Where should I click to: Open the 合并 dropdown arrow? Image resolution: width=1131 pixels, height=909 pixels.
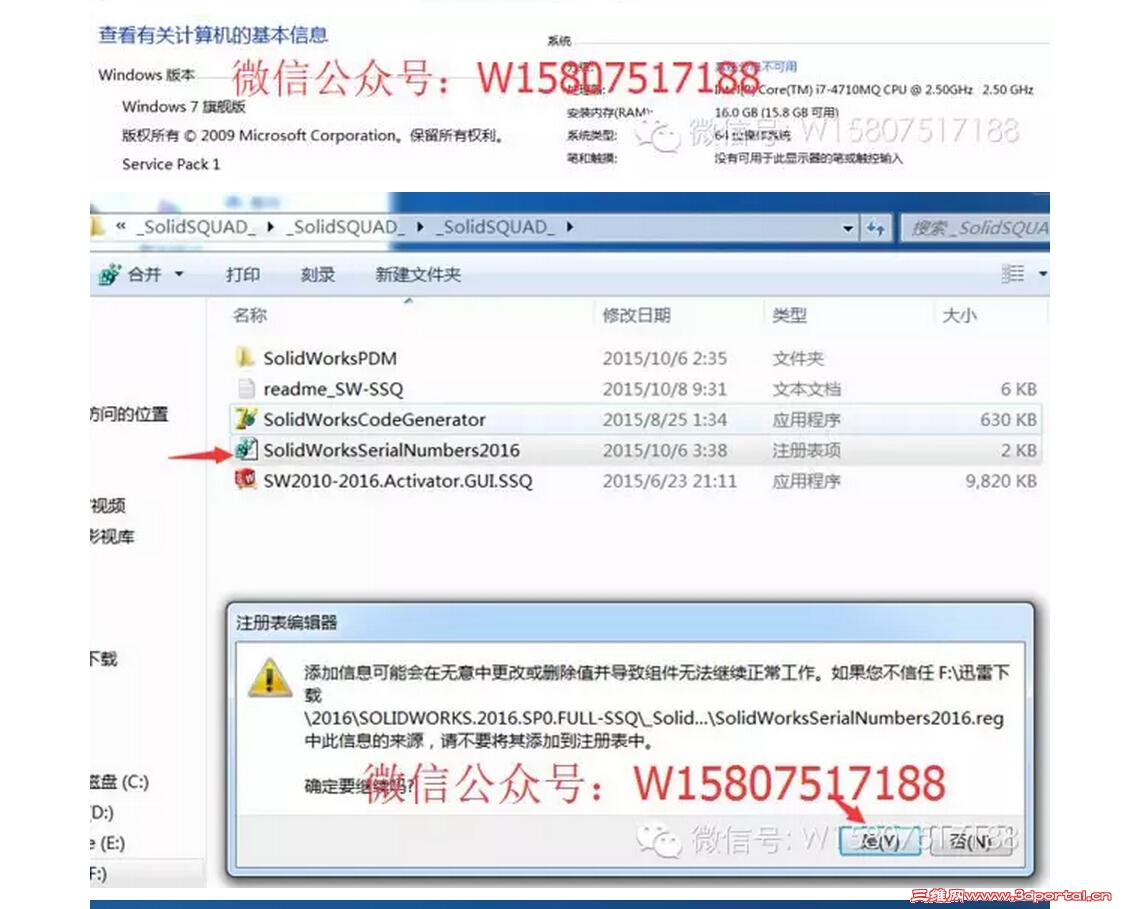tap(179, 274)
